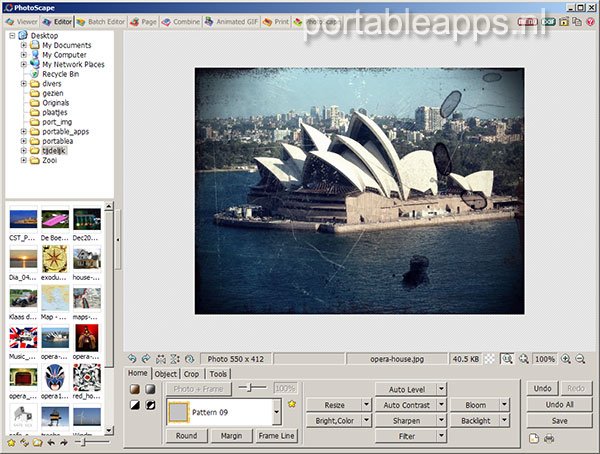600x454 pixels.
Task: Click the print icon below Save
Action: pyautogui.click(x=549, y=439)
